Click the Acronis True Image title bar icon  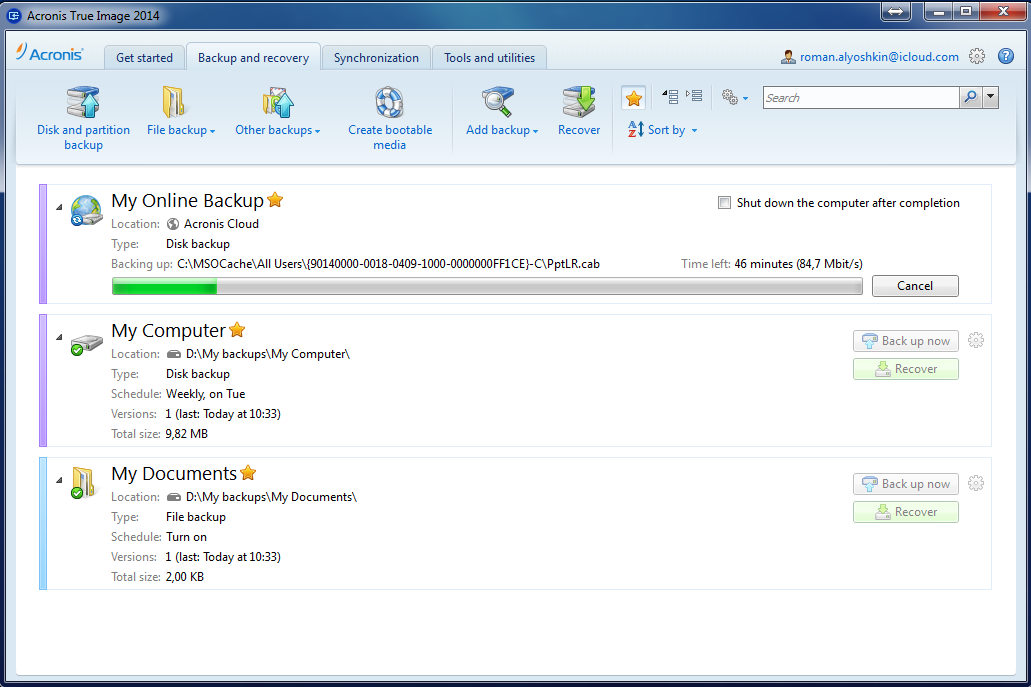coord(14,15)
